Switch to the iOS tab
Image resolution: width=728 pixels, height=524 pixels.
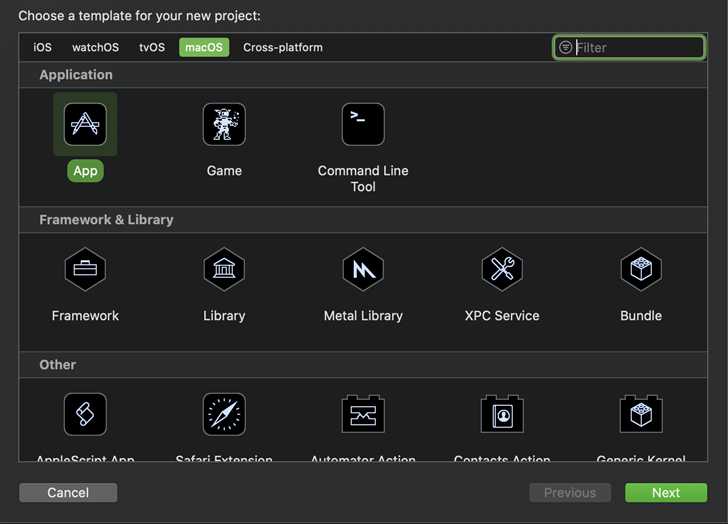point(42,47)
